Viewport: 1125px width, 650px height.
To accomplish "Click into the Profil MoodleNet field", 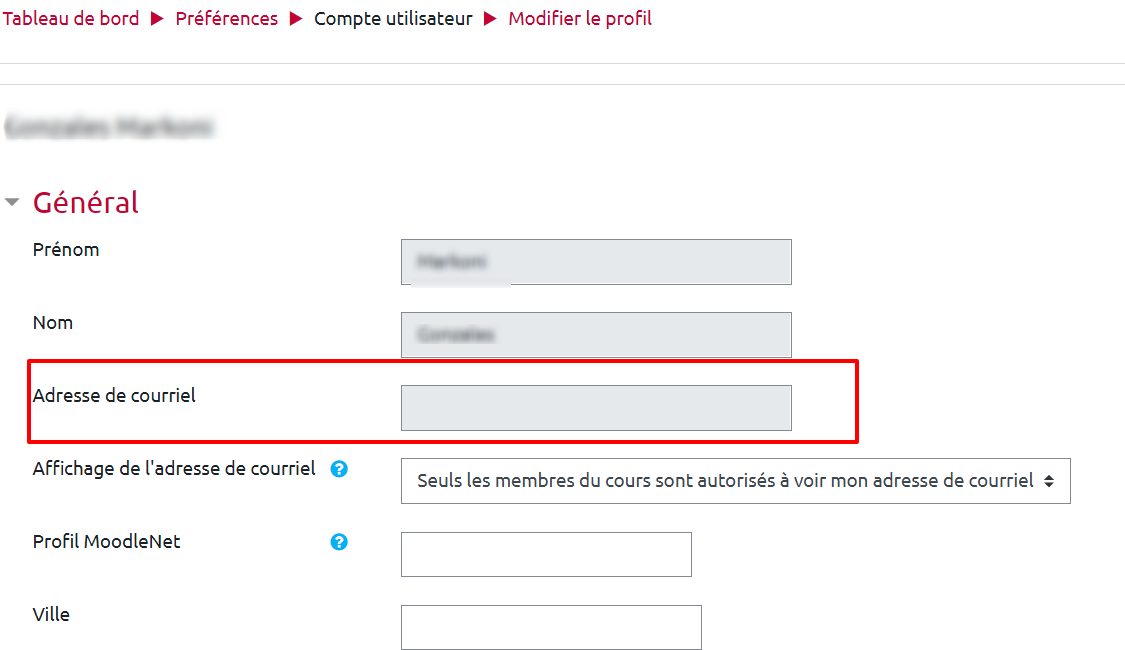I will click(x=546, y=554).
